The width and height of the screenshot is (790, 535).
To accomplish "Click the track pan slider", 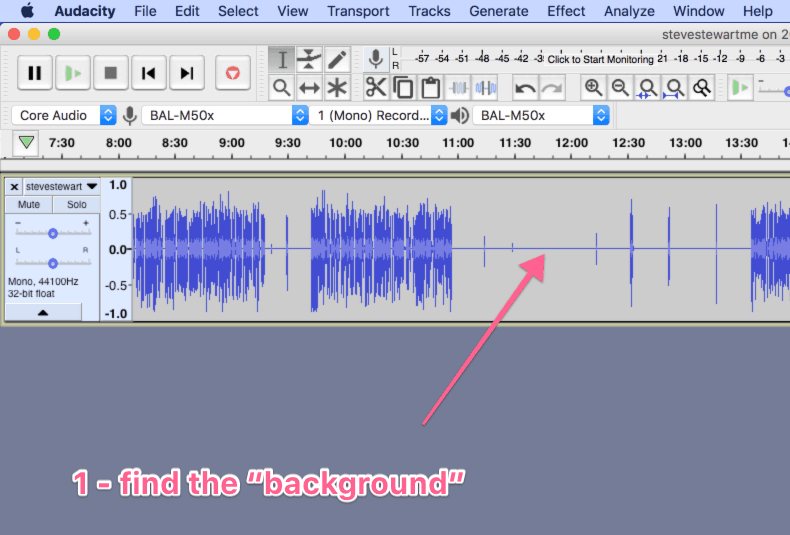I will pyautogui.click(x=53, y=263).
